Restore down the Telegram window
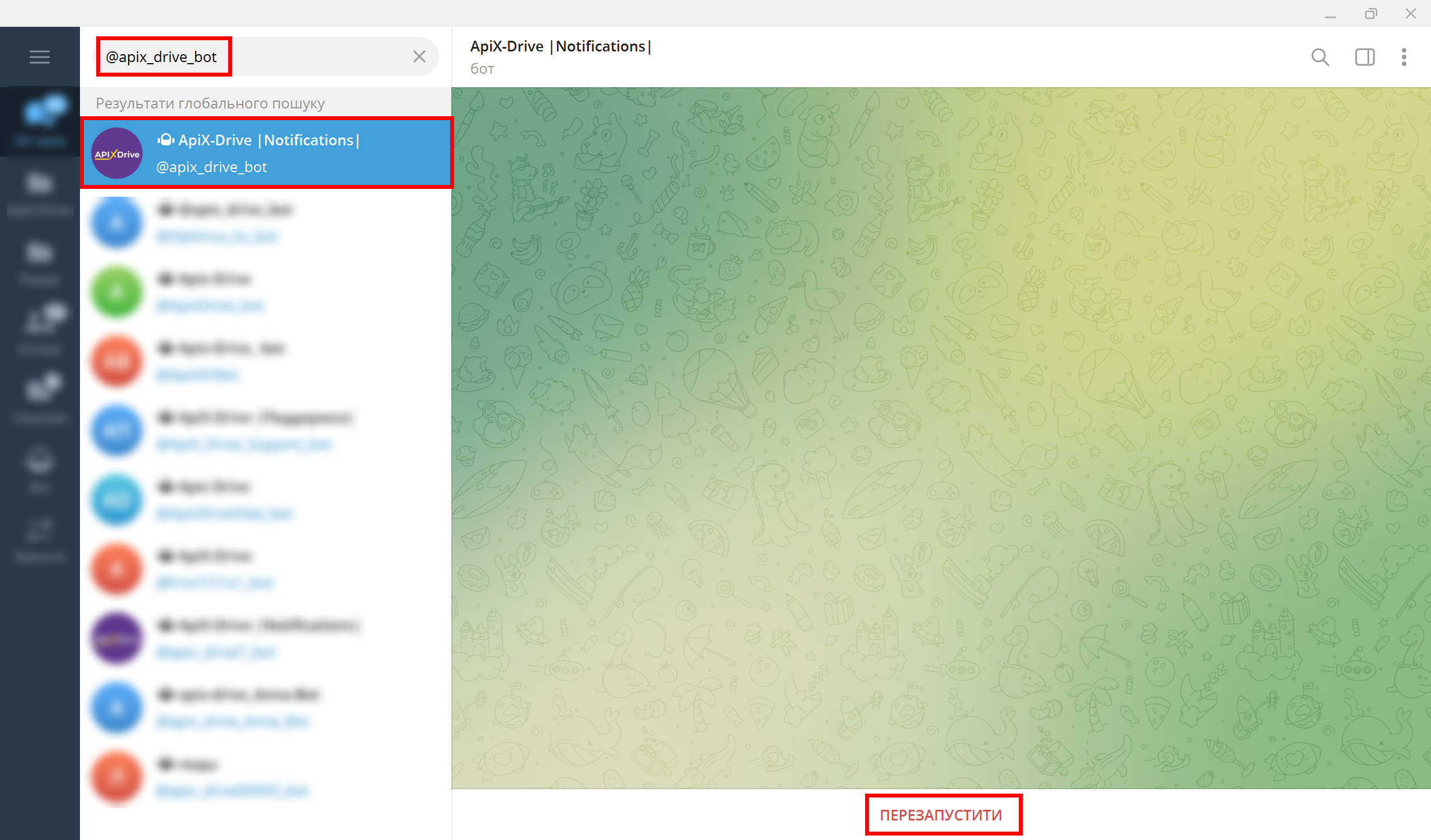This screenshot has height=840, width=1431. pyautogui.click(x=1371, y=13)
